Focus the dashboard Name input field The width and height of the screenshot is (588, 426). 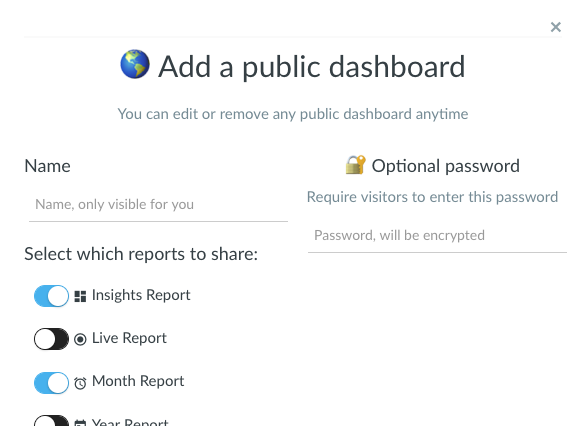click(158, 205)
